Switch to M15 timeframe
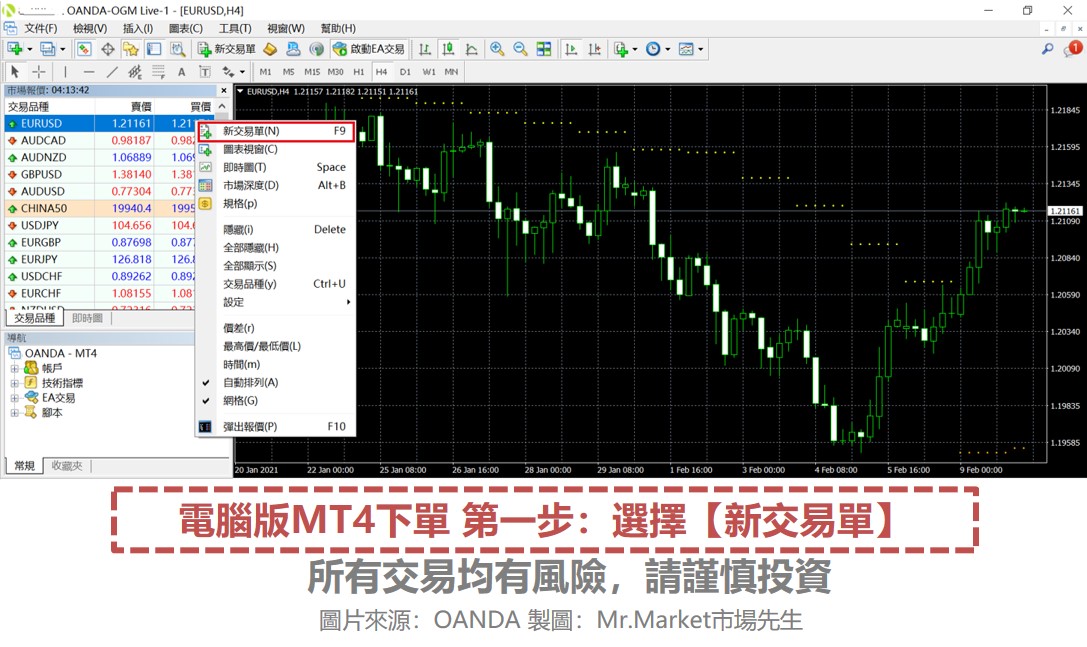The height and width of the screenshot is (647, 1087). [x=312, y=71]
